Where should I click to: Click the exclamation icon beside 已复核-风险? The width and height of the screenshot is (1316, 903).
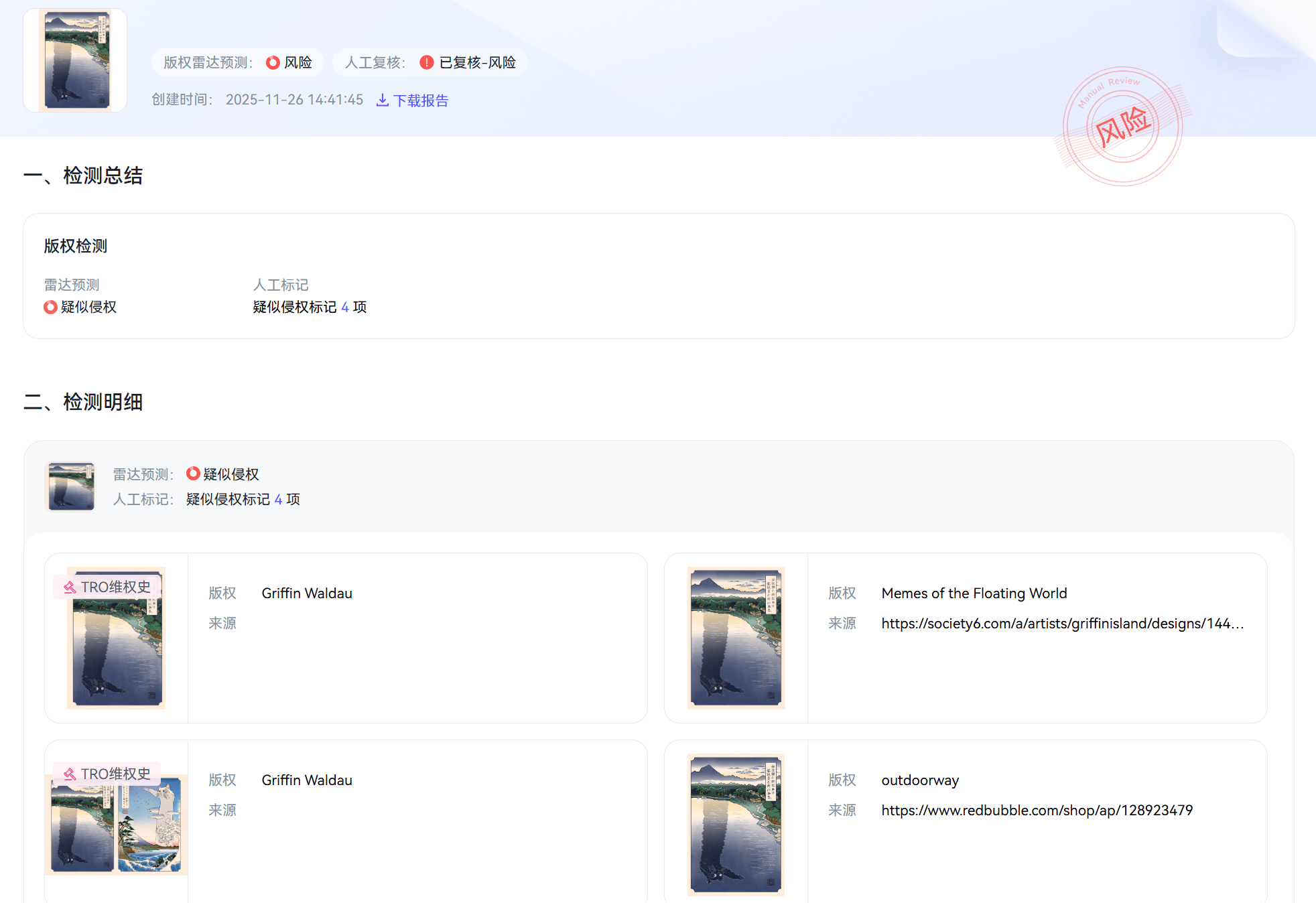427,62
